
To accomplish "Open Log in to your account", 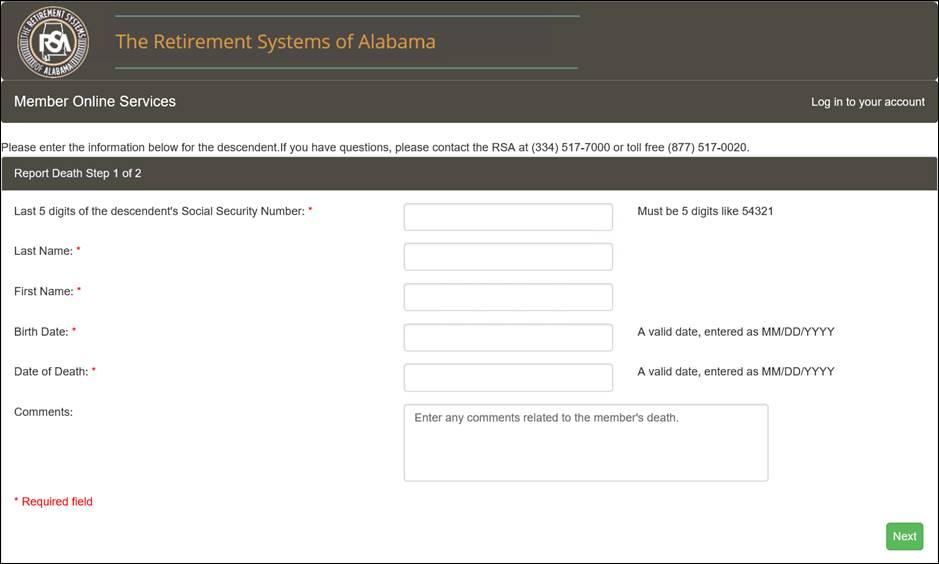I will pos(868,102).
